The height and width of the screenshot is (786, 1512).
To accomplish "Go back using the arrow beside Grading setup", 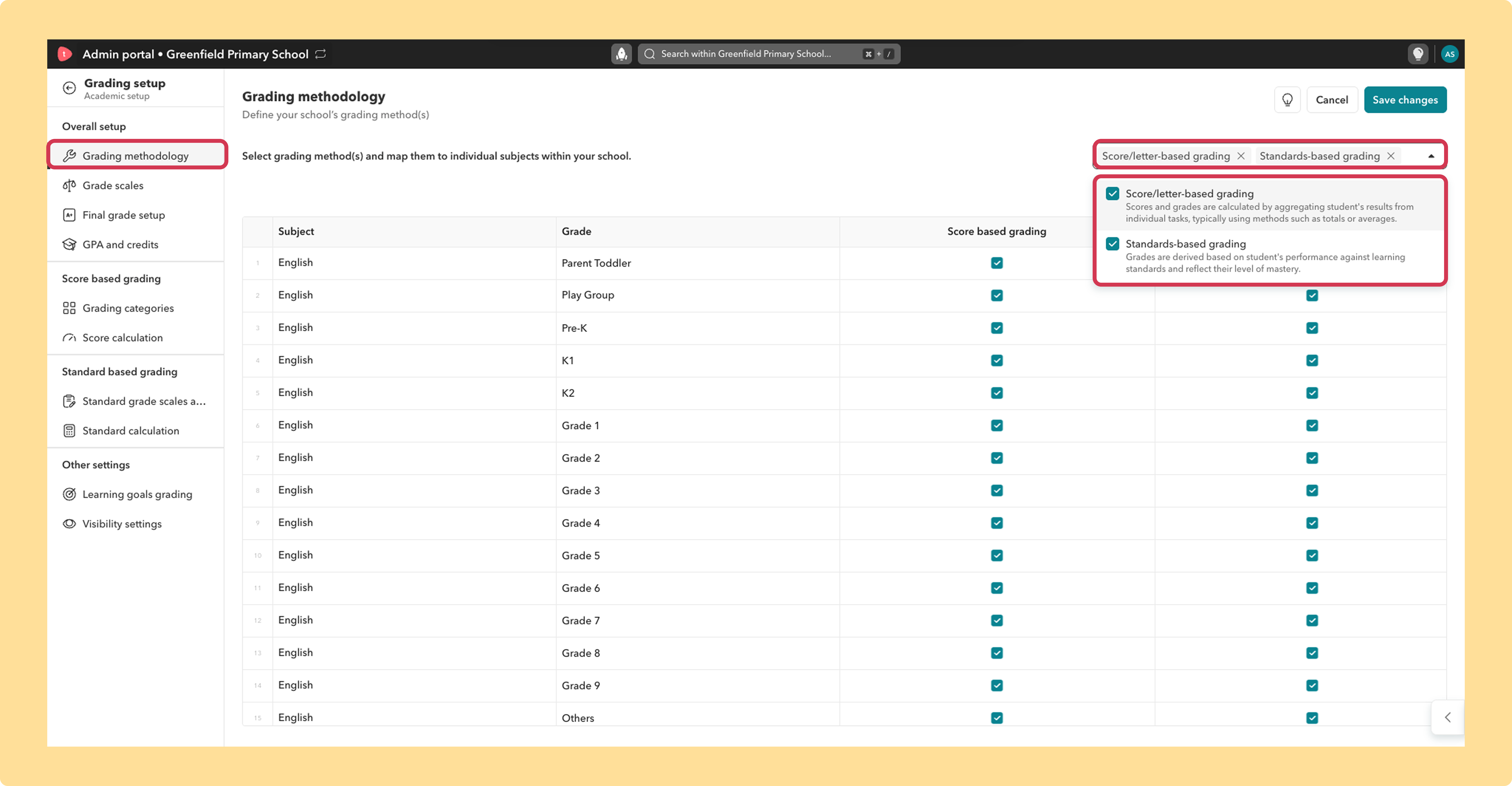I will (69, 88).
